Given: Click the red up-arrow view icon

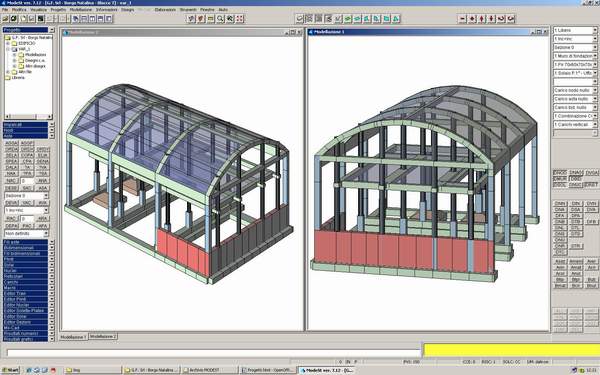Looking at the screenshot, I should 482,18.
